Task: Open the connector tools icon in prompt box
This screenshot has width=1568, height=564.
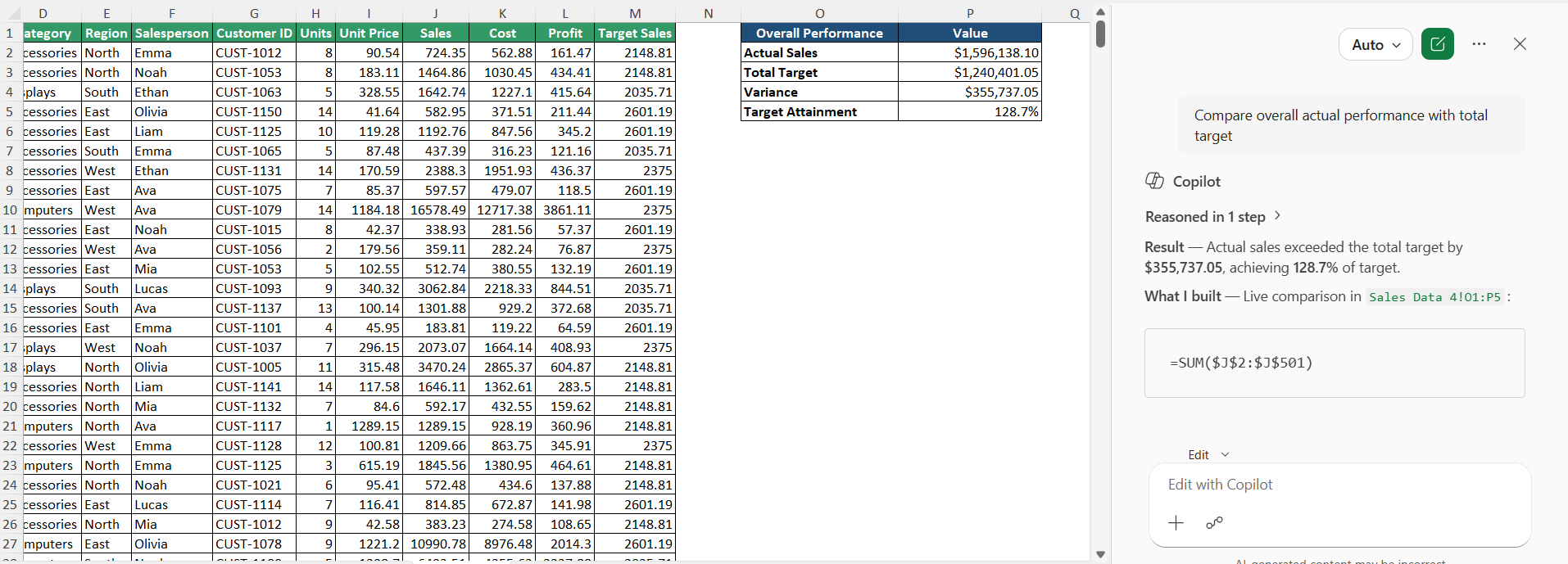Action: tap(1214, 523)
